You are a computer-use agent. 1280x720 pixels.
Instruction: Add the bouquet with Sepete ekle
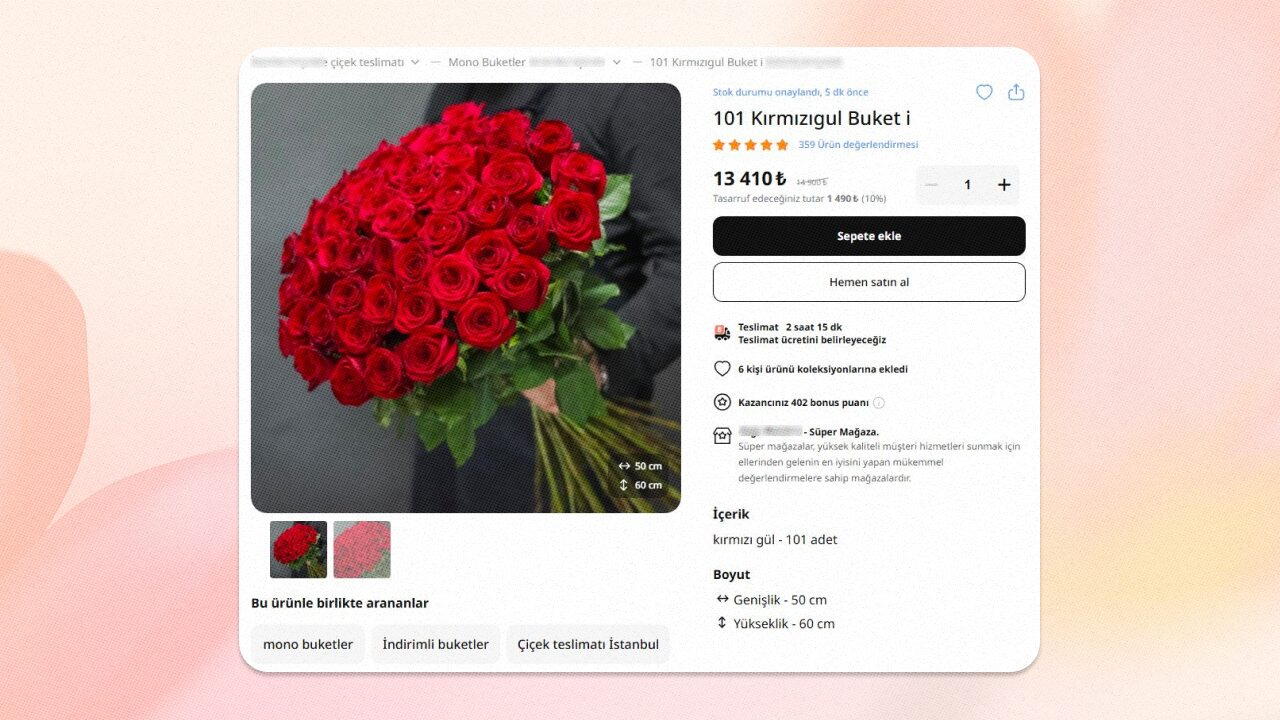pyautogui.click(x=869, y=236)
